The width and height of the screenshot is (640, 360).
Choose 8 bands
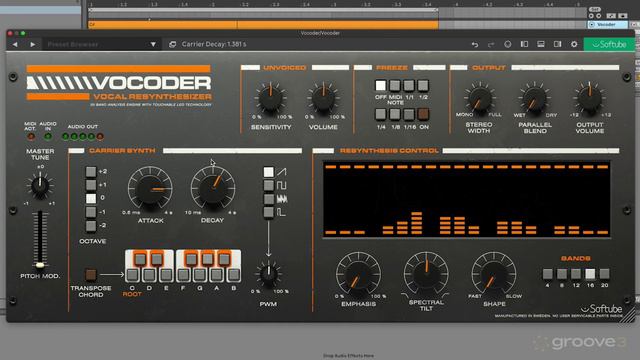[562, 273]
